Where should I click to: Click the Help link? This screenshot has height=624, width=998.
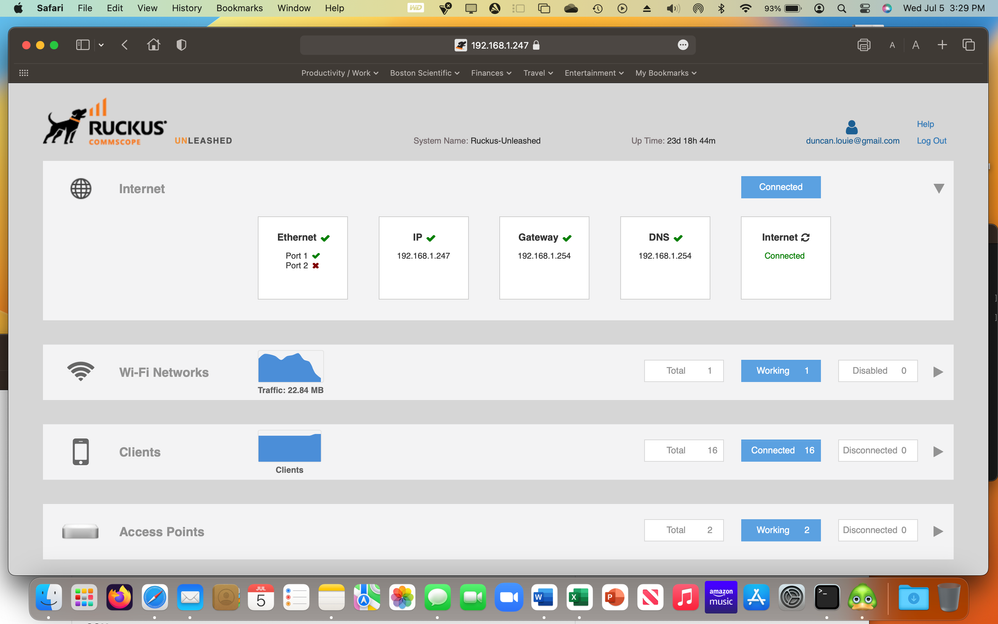click(925, 124)
